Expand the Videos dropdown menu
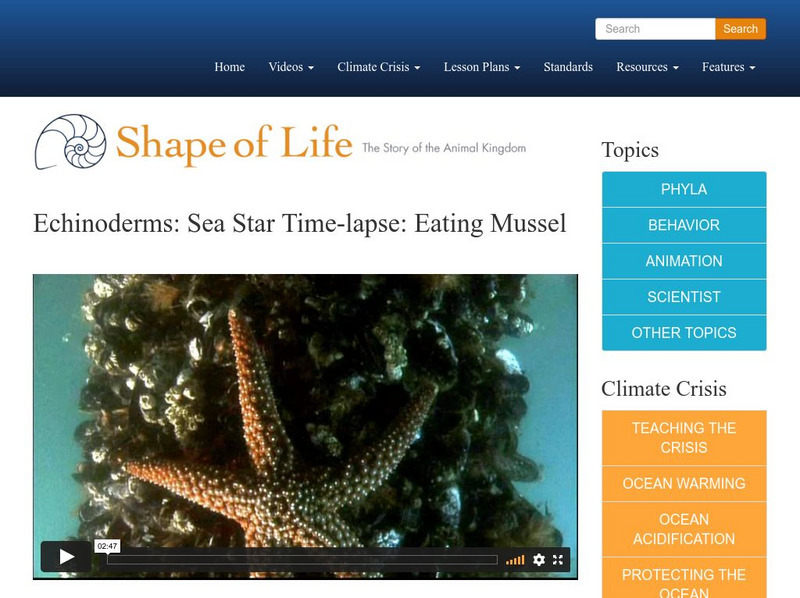 click(290, 67)
